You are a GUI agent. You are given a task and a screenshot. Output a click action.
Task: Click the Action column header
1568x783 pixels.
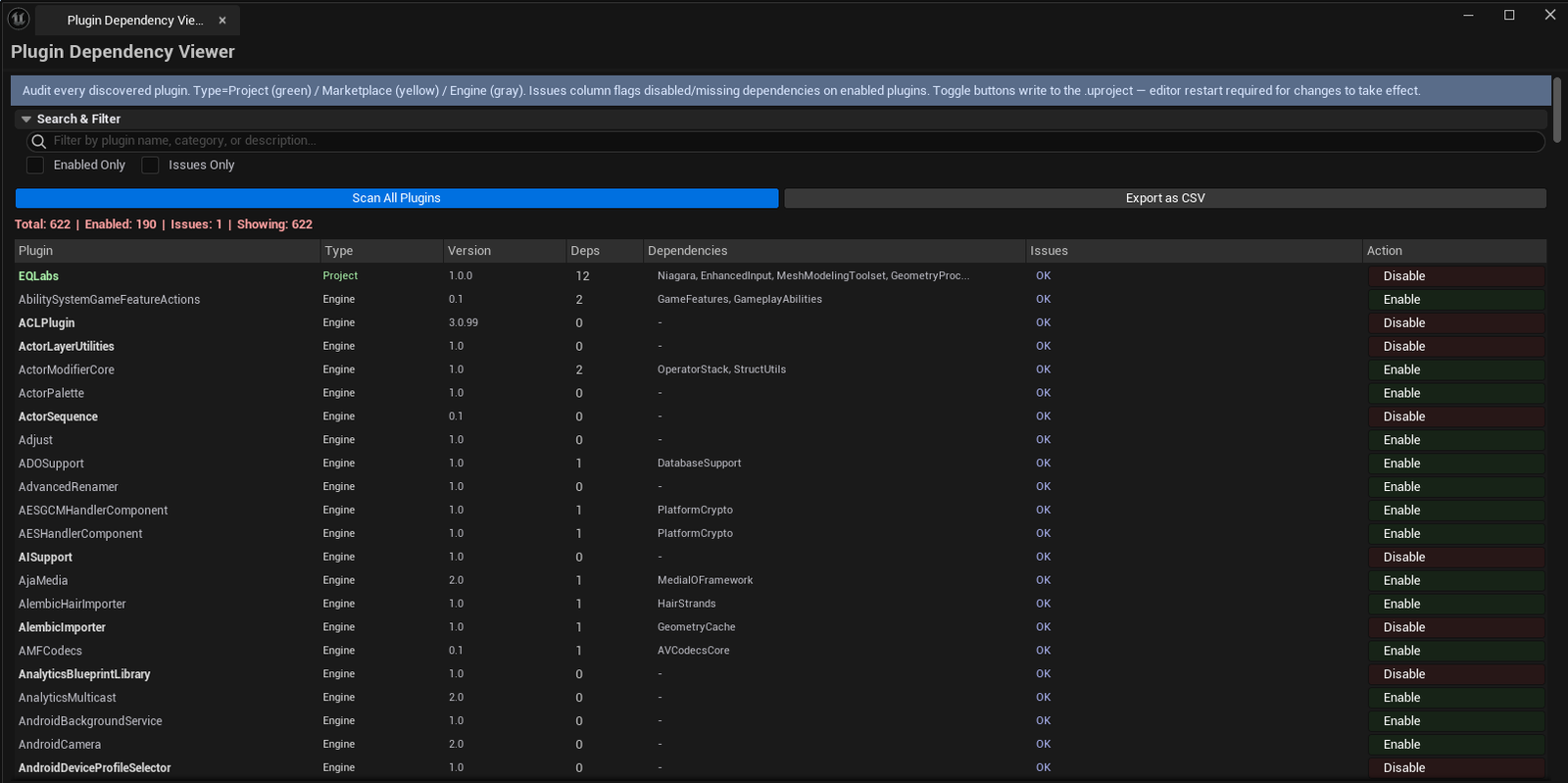point(1454,251)
